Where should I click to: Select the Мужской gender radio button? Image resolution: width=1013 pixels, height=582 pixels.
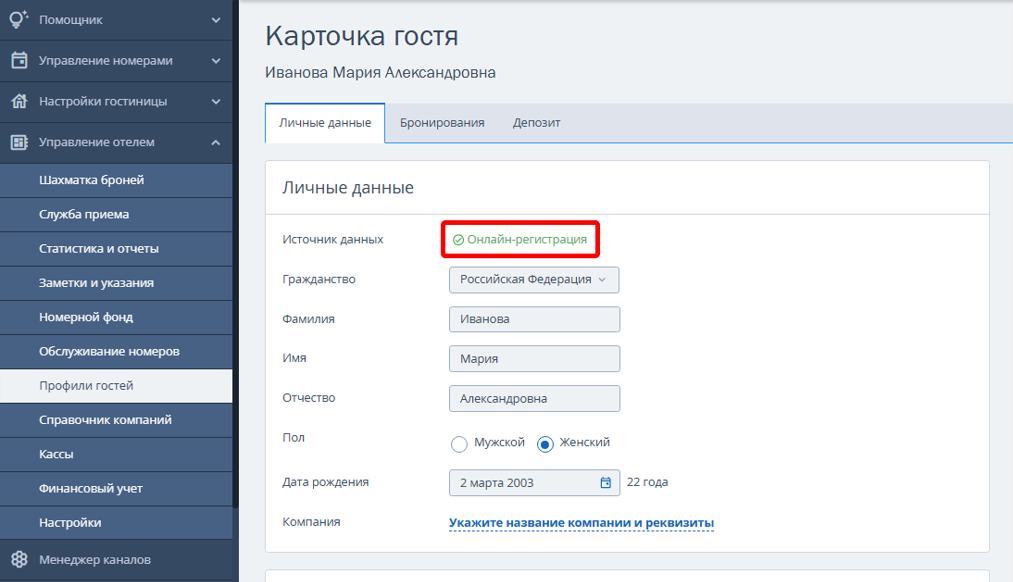coord(459,444)
